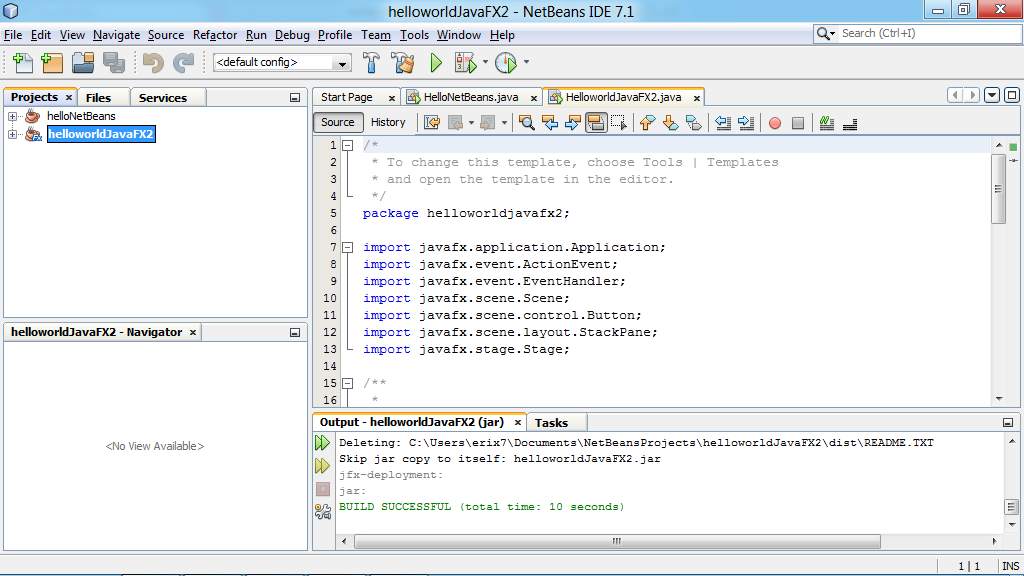Open the Services tab
The height and width of the screenshot is (576, 1024).
click(163, 97)
